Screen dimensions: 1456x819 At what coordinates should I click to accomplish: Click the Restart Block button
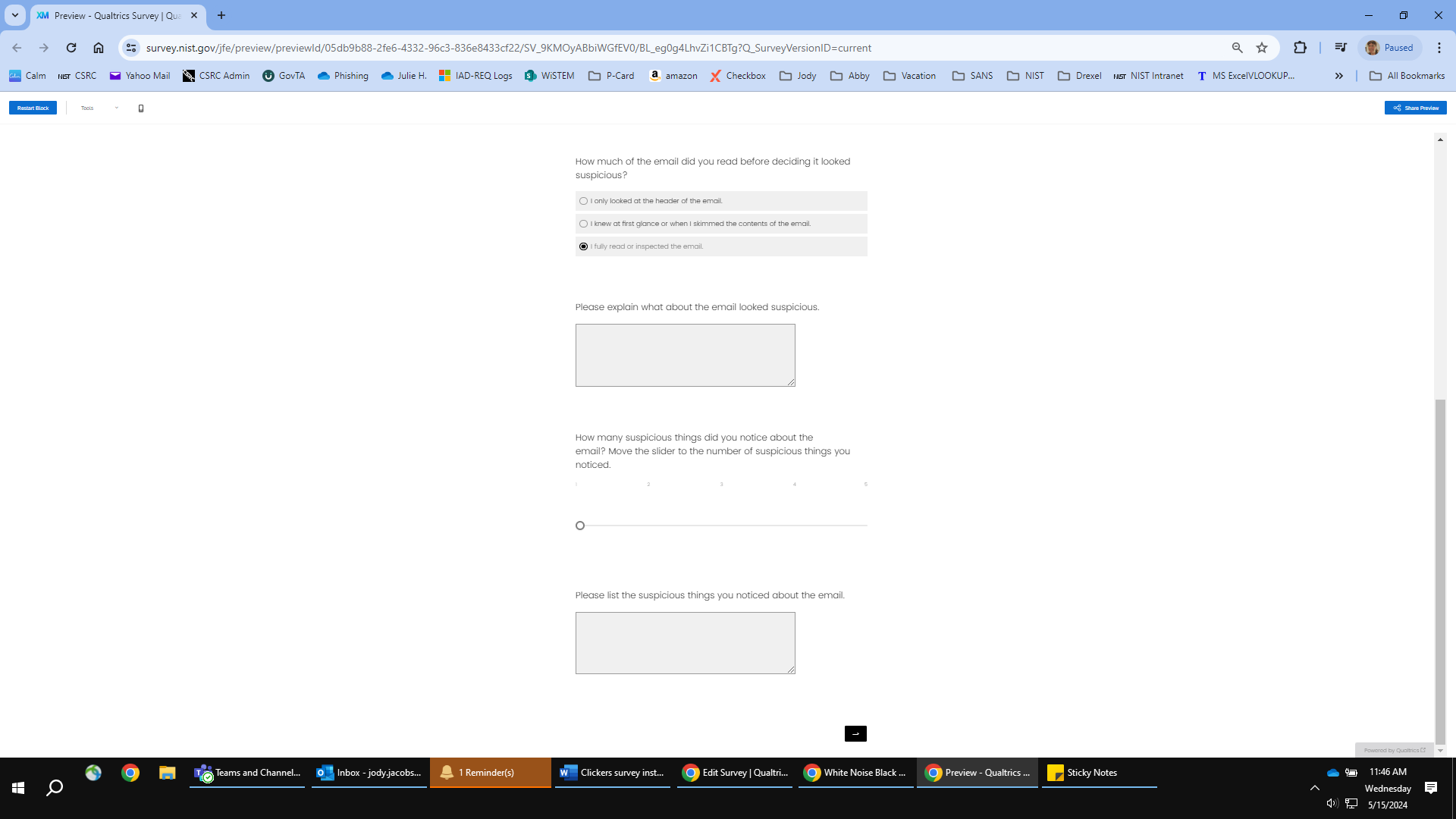pyautogui.click(x=33, y=108)
